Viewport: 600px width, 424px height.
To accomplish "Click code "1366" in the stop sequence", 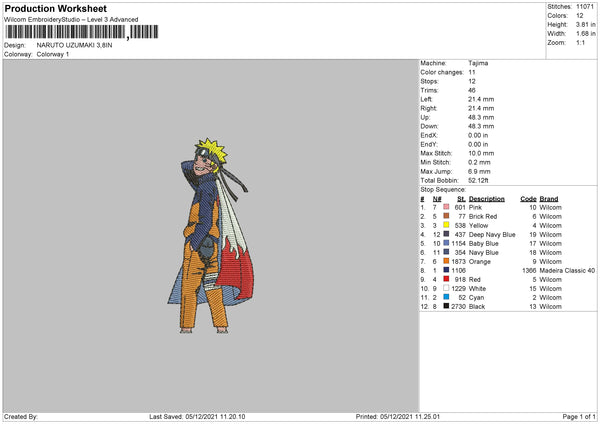I will point(529,270).
